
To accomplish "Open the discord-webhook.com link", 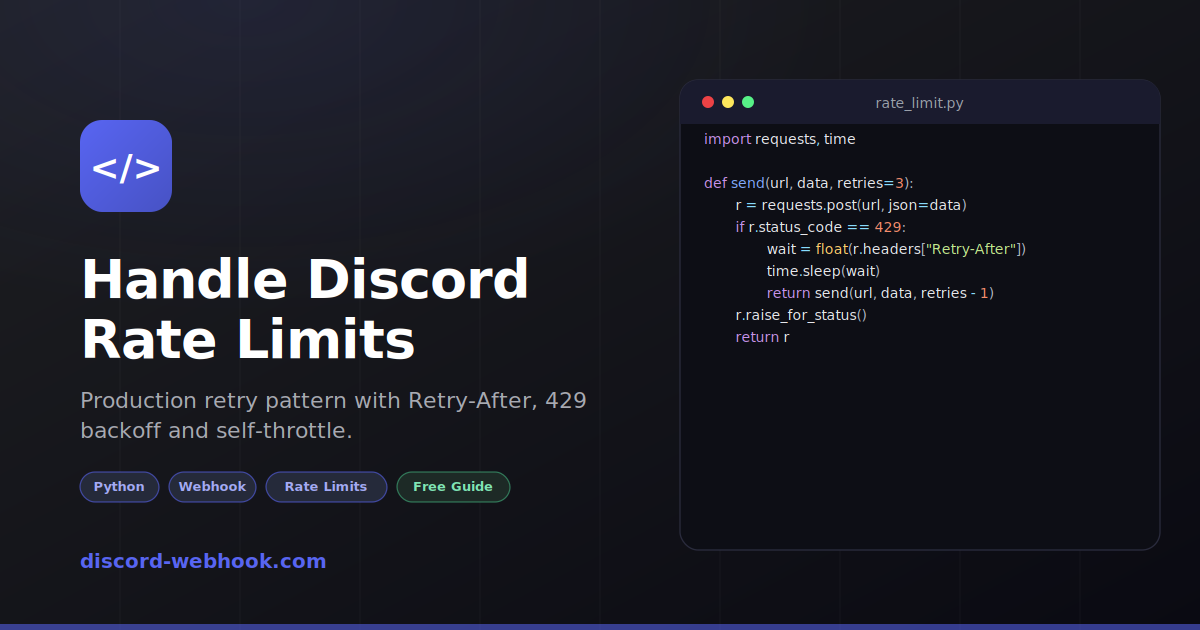I will click(203, 561).
